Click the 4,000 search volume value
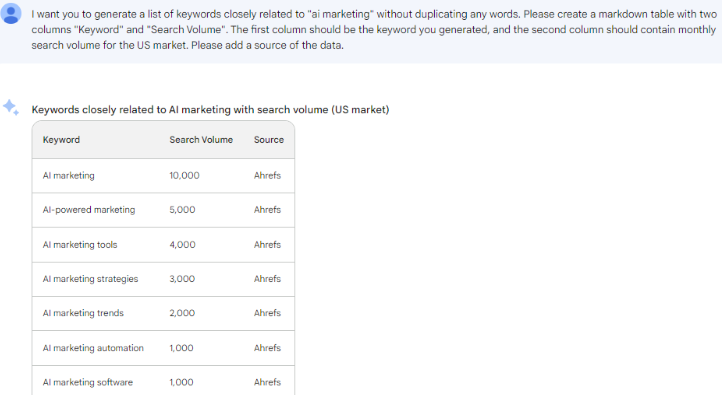The height and width of the screenshot is (402, 722). point(182,245)
